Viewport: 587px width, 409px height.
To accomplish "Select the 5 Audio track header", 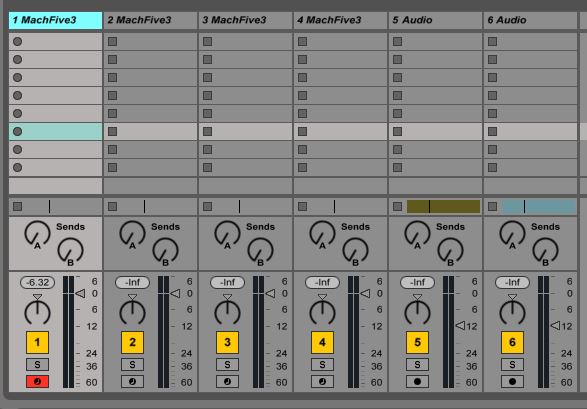I will [x=436, y=20].
